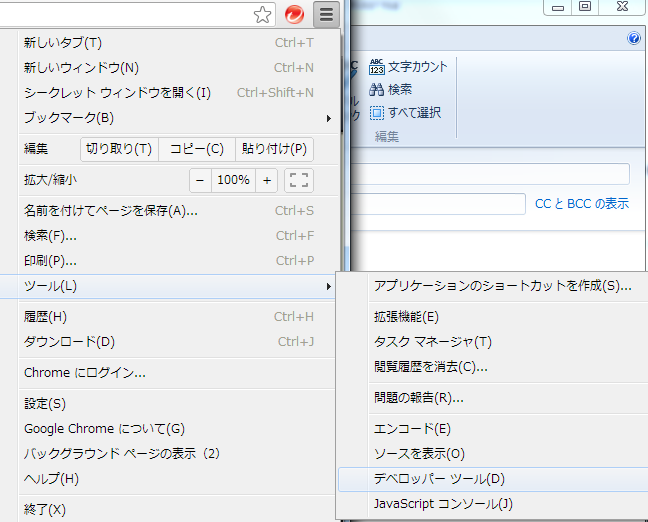Click the recipient input field in mail window
This screenshot has height=522, width=648.
[491, 174]
